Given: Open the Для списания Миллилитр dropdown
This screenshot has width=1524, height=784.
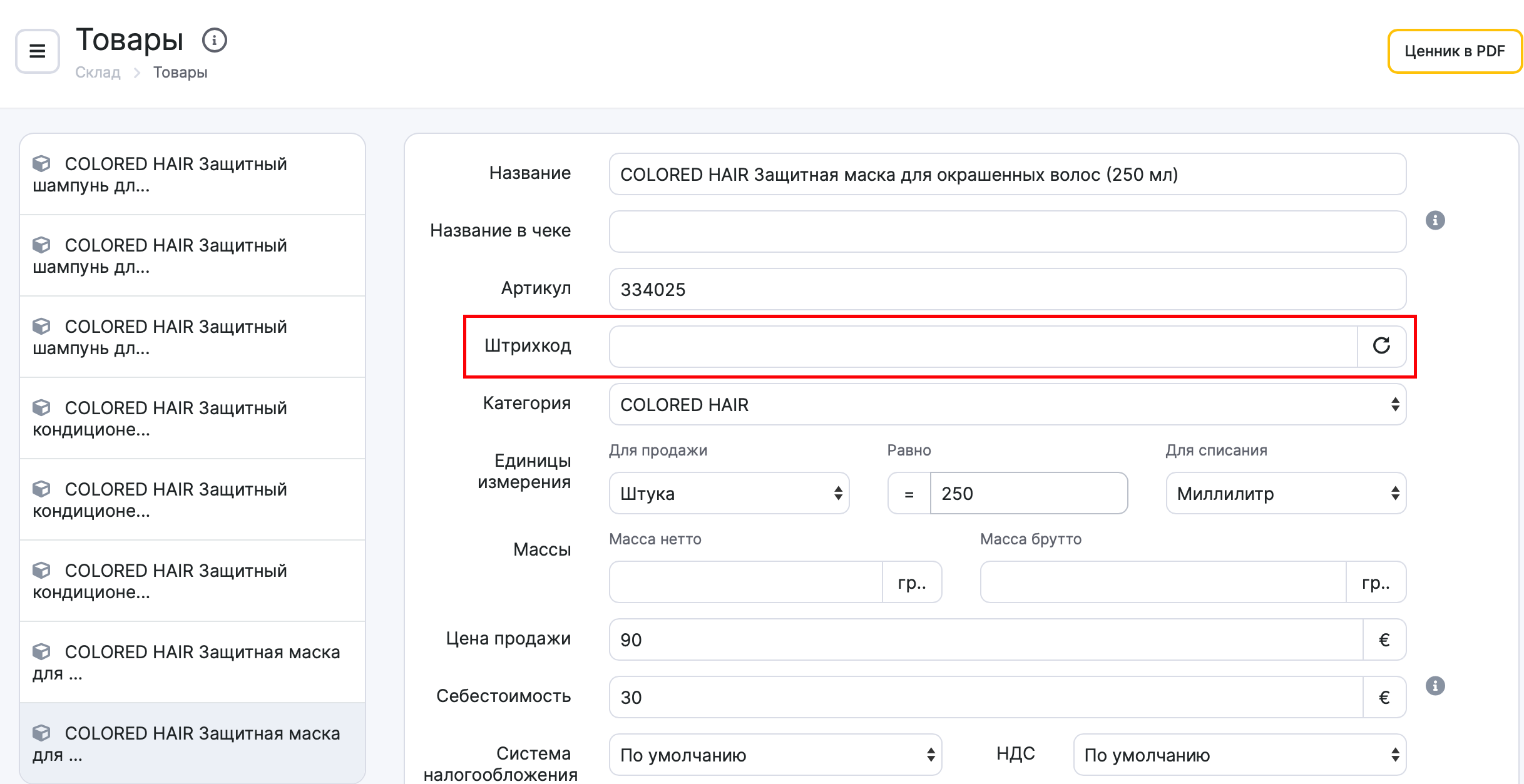Looking at the screenshot, I should coord(1286,493).
